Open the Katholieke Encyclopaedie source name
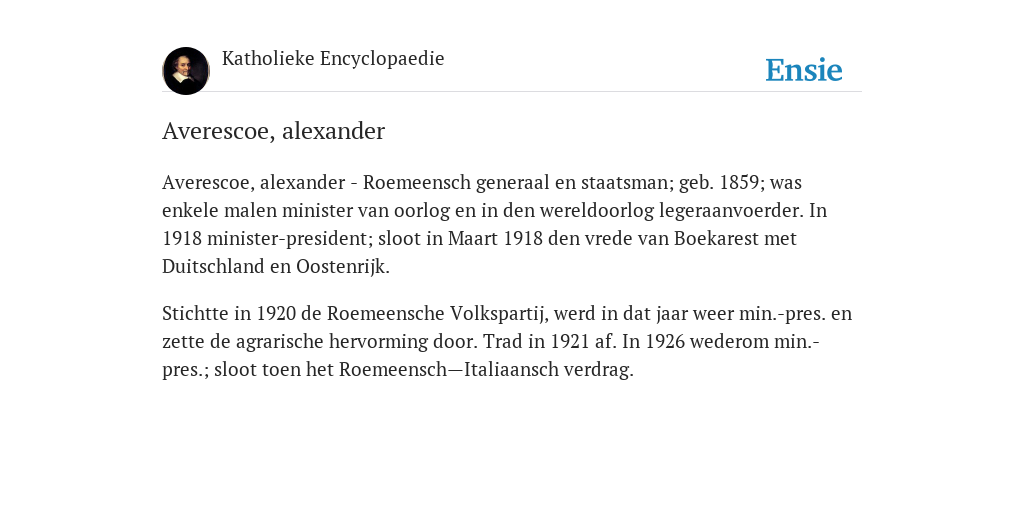This screenshot has height=512, width=1024. [333, 59]
